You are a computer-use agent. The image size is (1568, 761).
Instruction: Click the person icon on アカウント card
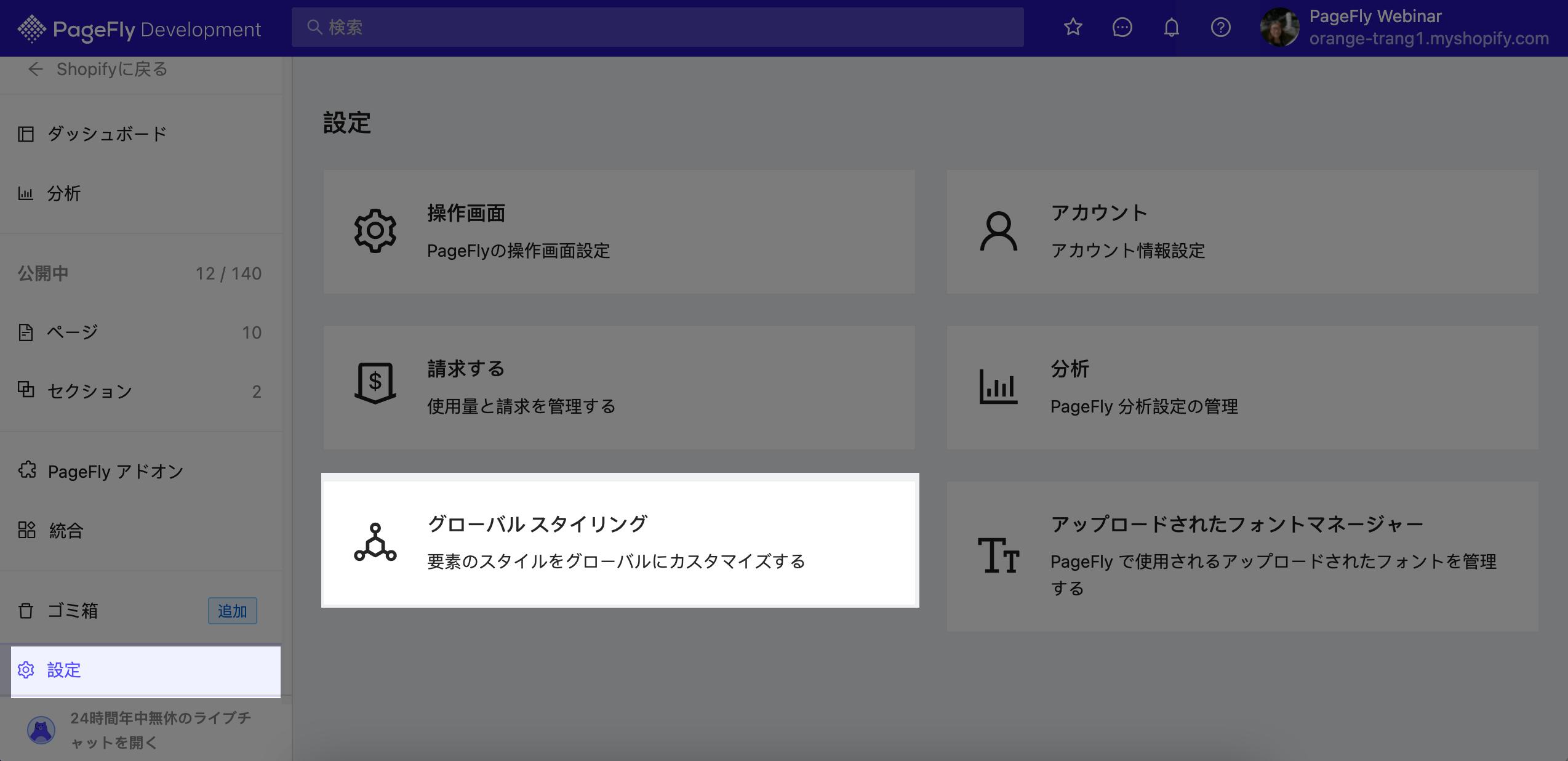coord(998,231)
